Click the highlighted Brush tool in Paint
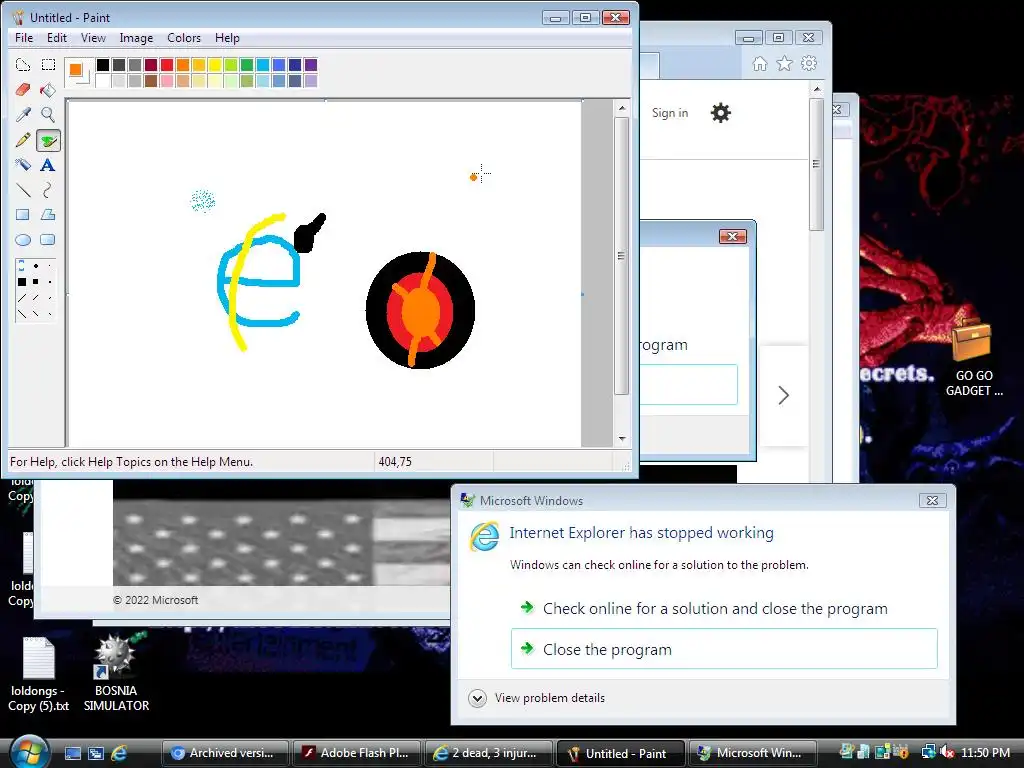The width and height of the screenshot is (1024, 768). (x=48, y=140)
